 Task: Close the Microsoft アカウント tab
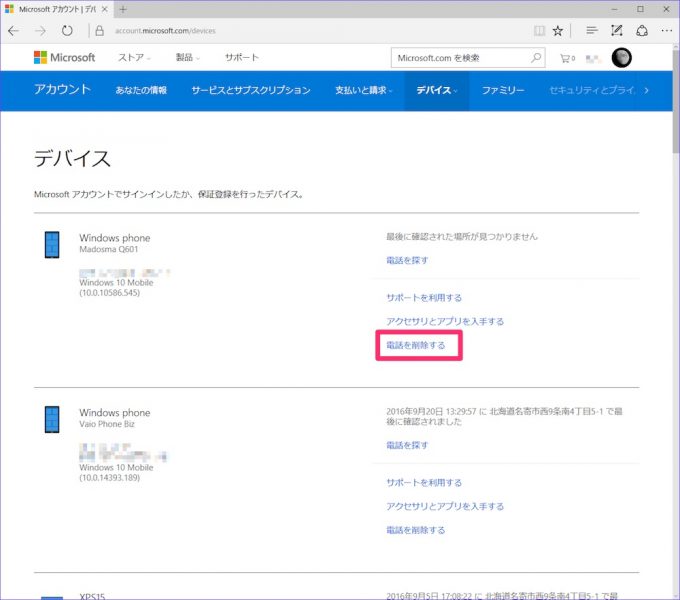click(105, 9)
